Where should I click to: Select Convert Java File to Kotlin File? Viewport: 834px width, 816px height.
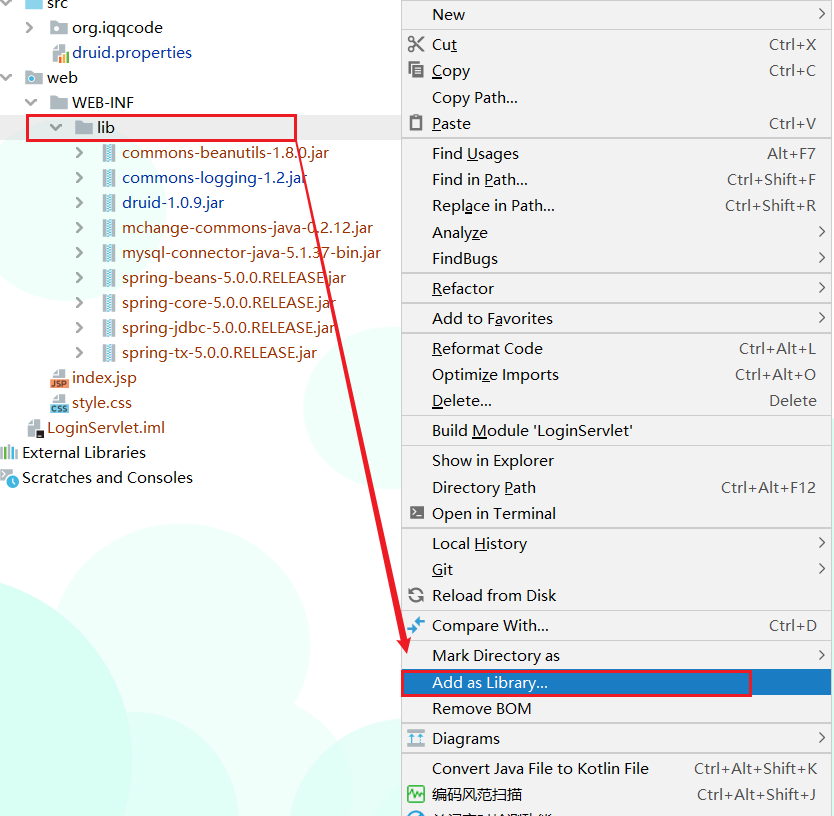click(x=616, y=769)
